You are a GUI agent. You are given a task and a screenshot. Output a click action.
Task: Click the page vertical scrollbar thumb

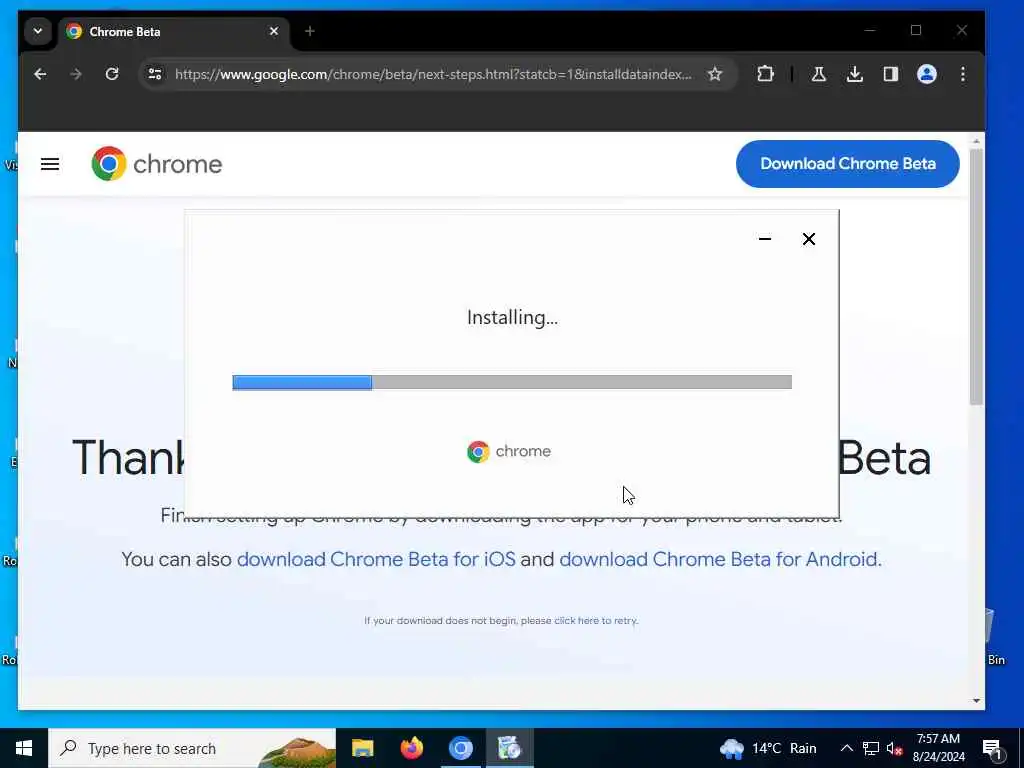point(976,278)
